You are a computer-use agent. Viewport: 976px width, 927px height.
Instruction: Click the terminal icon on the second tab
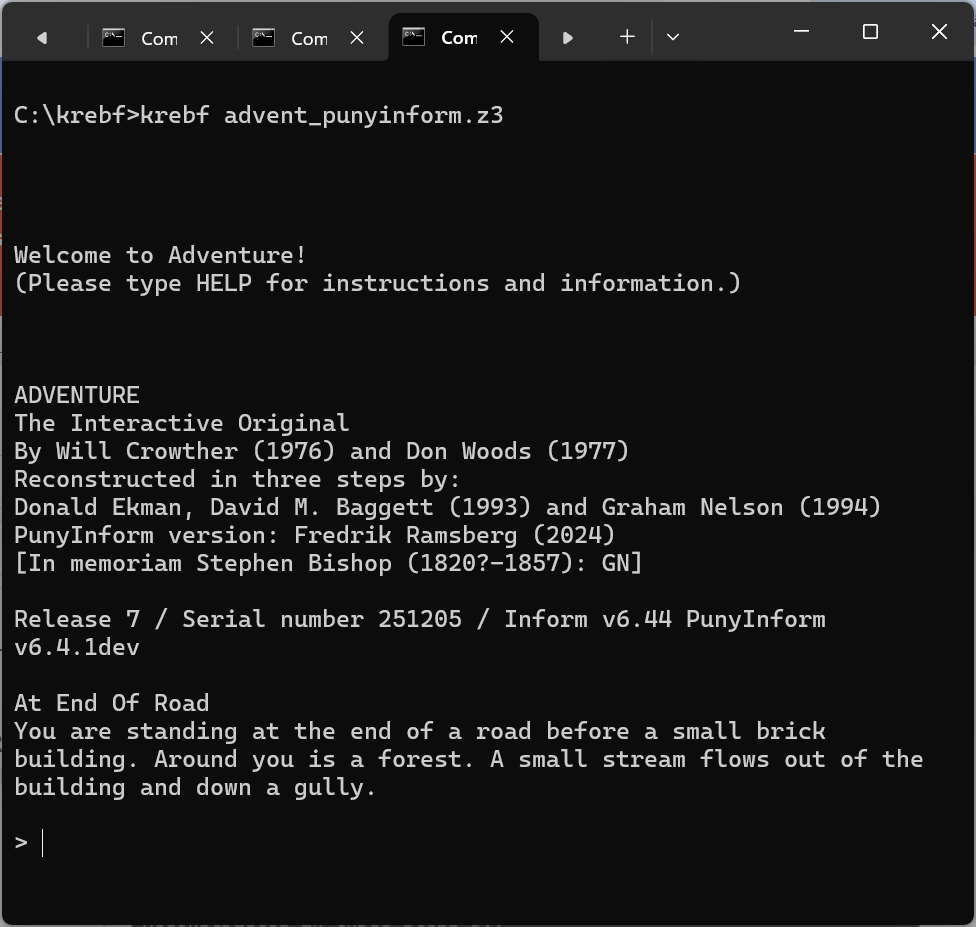click(x=264, y=37)
